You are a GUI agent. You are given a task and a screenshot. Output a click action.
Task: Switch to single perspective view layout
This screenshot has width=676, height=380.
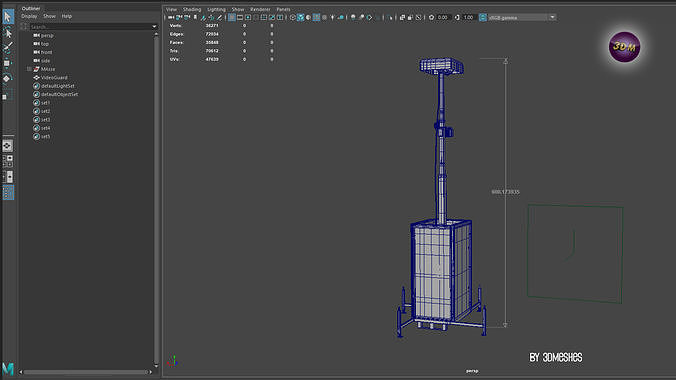pos(7,146)
